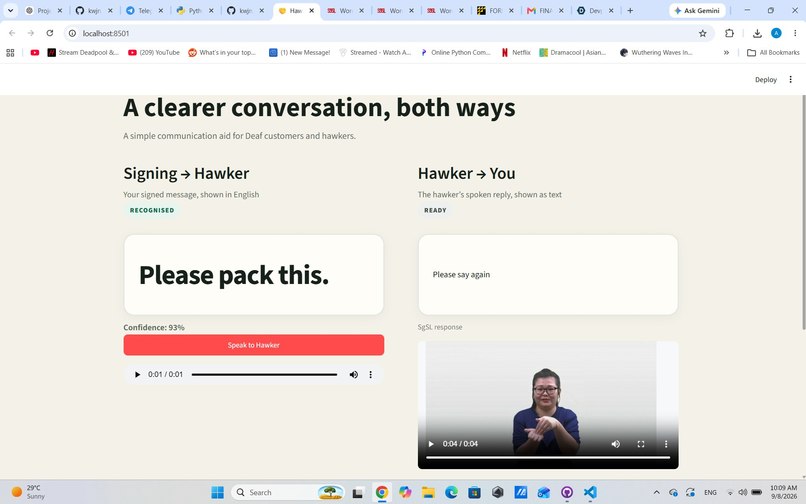Go back to the previous page
This screenshot has height=504, width=806.
click(x=12, y=33)
